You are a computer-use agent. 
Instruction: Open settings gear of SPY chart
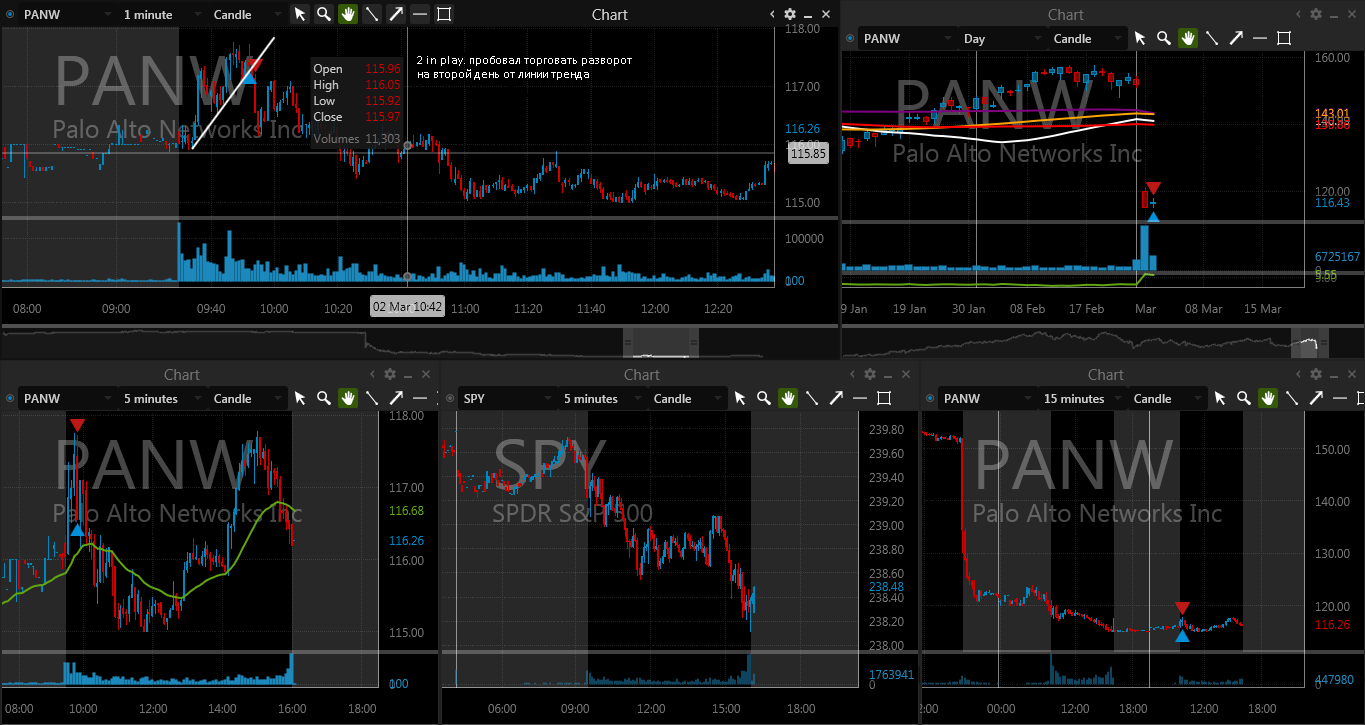[x=870, y=374]
